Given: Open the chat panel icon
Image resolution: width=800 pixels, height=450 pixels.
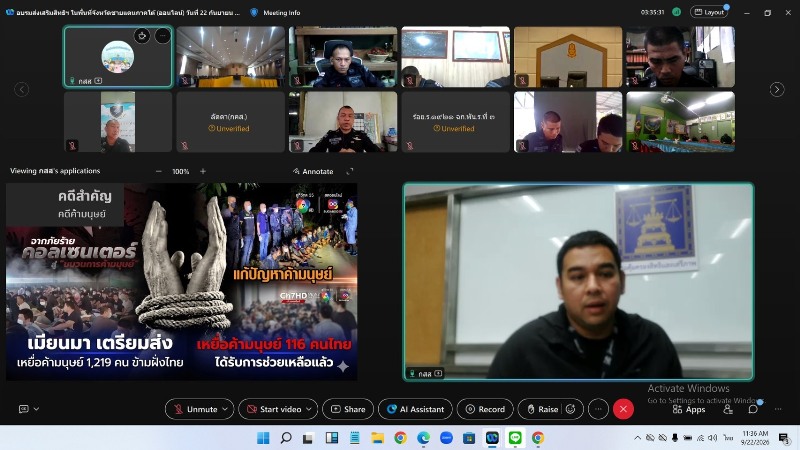Looking at the screenshot, I should click(x=753, y=409).
